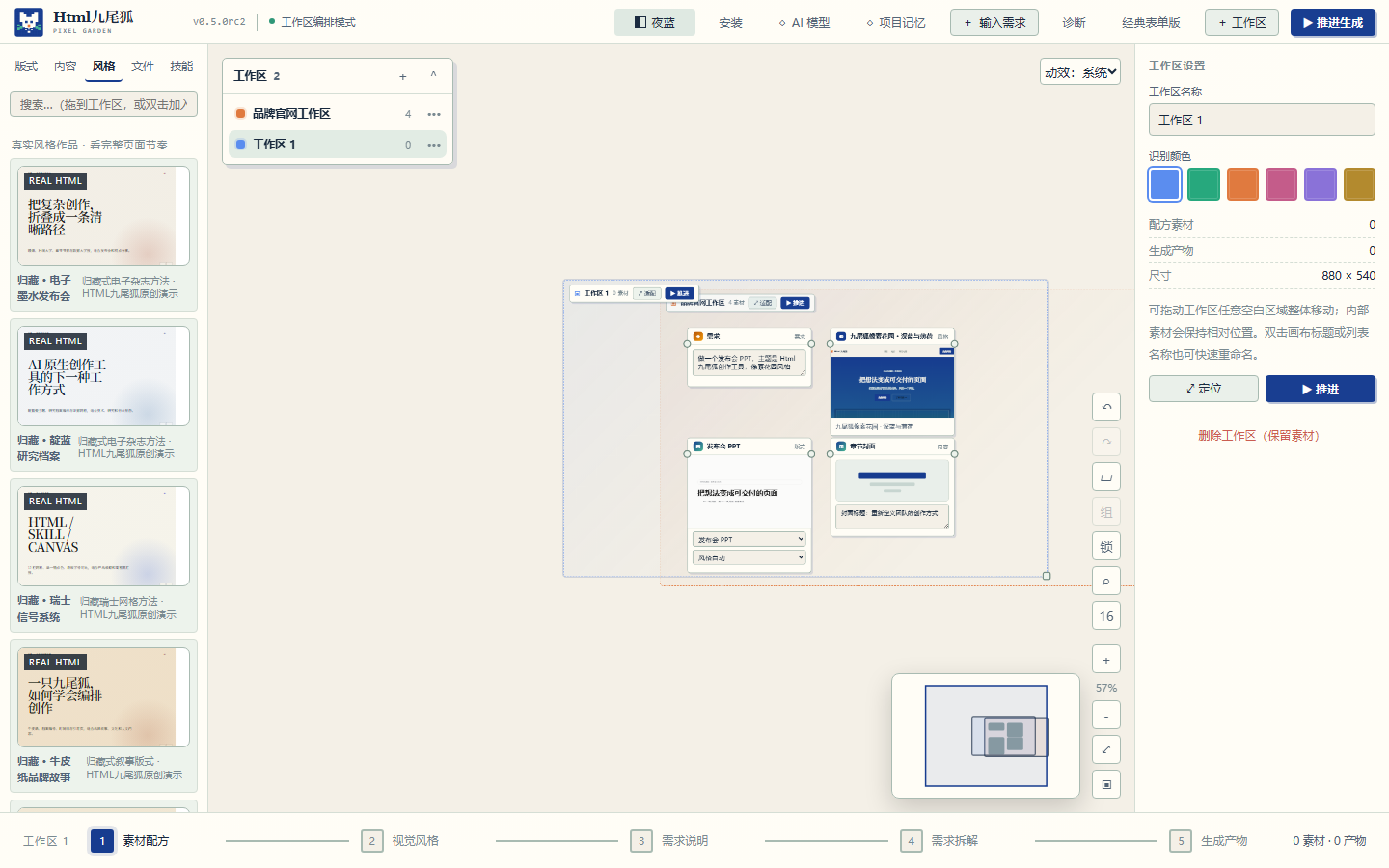Click the top + 工作区 button
Image resolution: width=1389 pixels, height=868 pixels.
coord(1241,22)
